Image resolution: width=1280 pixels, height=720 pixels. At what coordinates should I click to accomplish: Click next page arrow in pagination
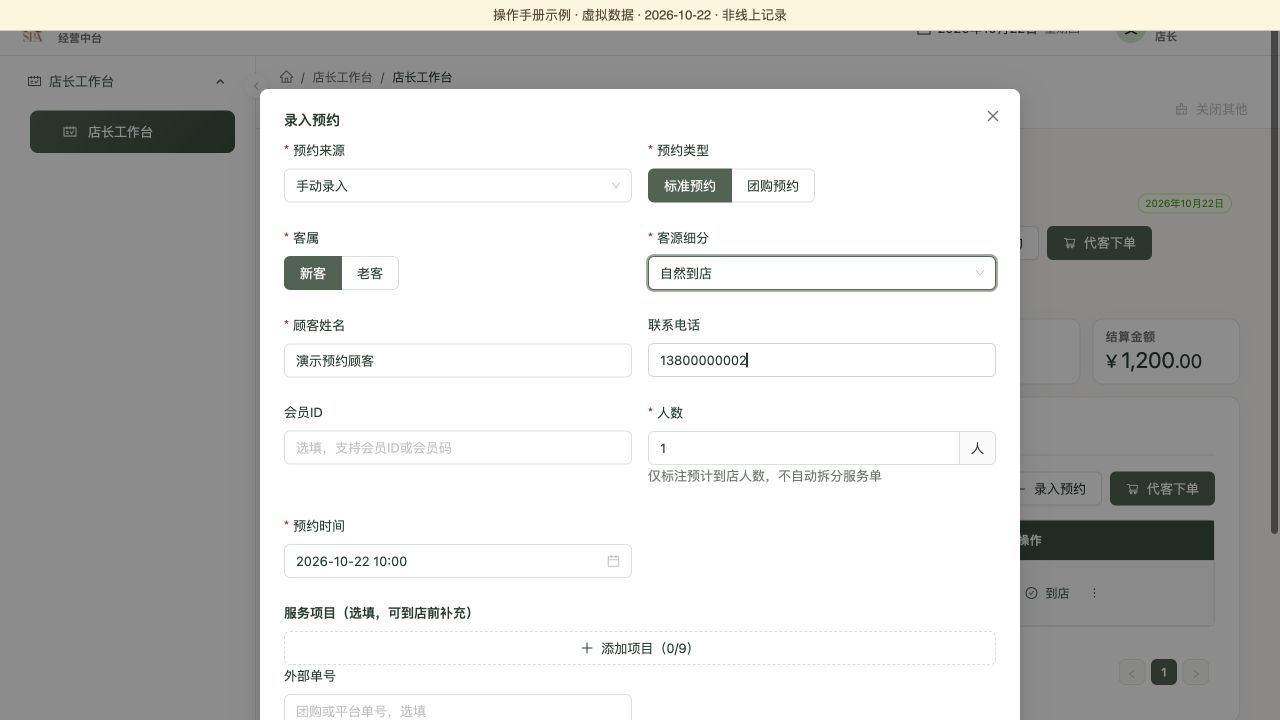pos(1196,672)
